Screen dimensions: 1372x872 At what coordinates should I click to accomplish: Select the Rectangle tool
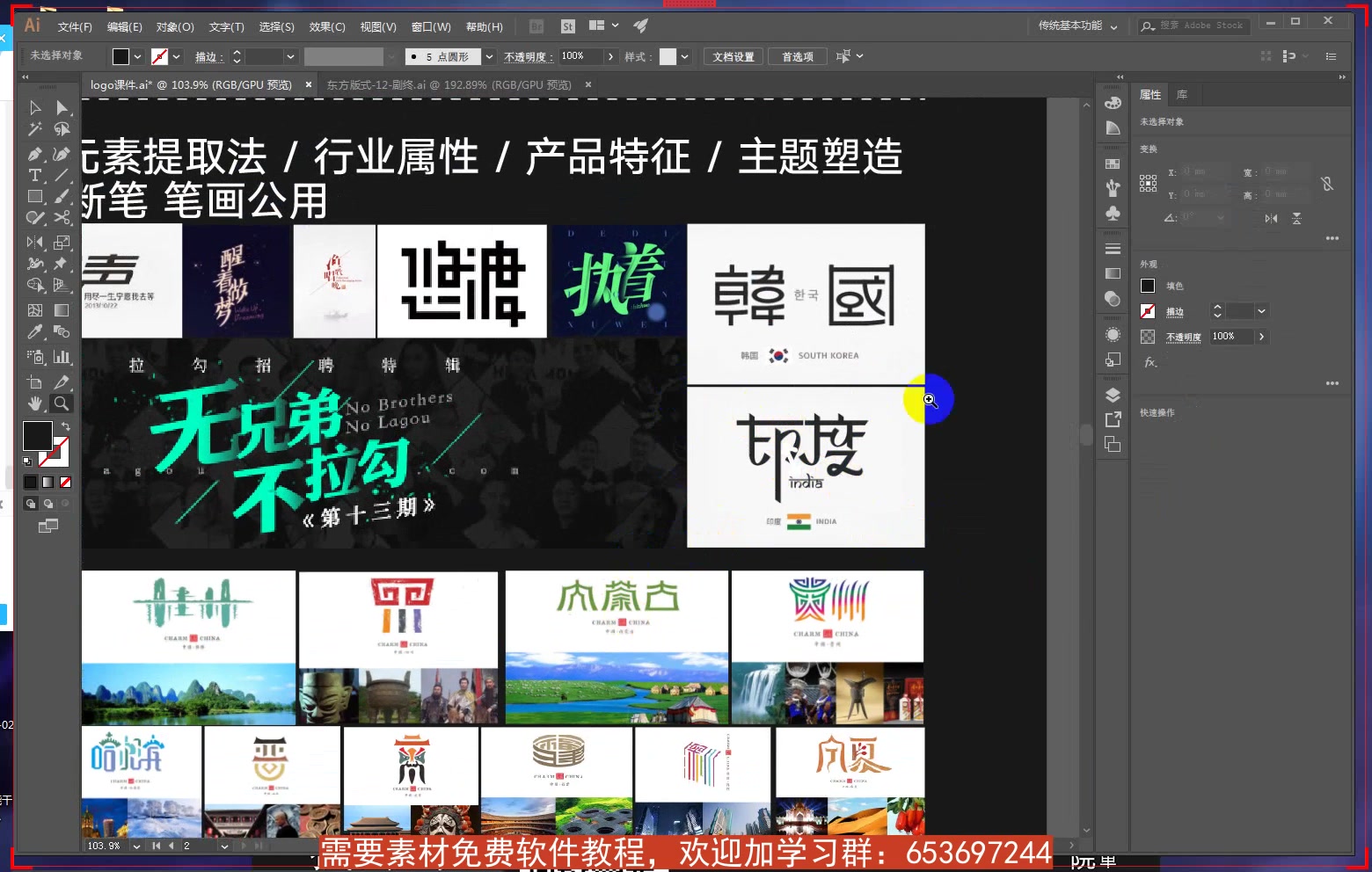[x=35, y=197]
